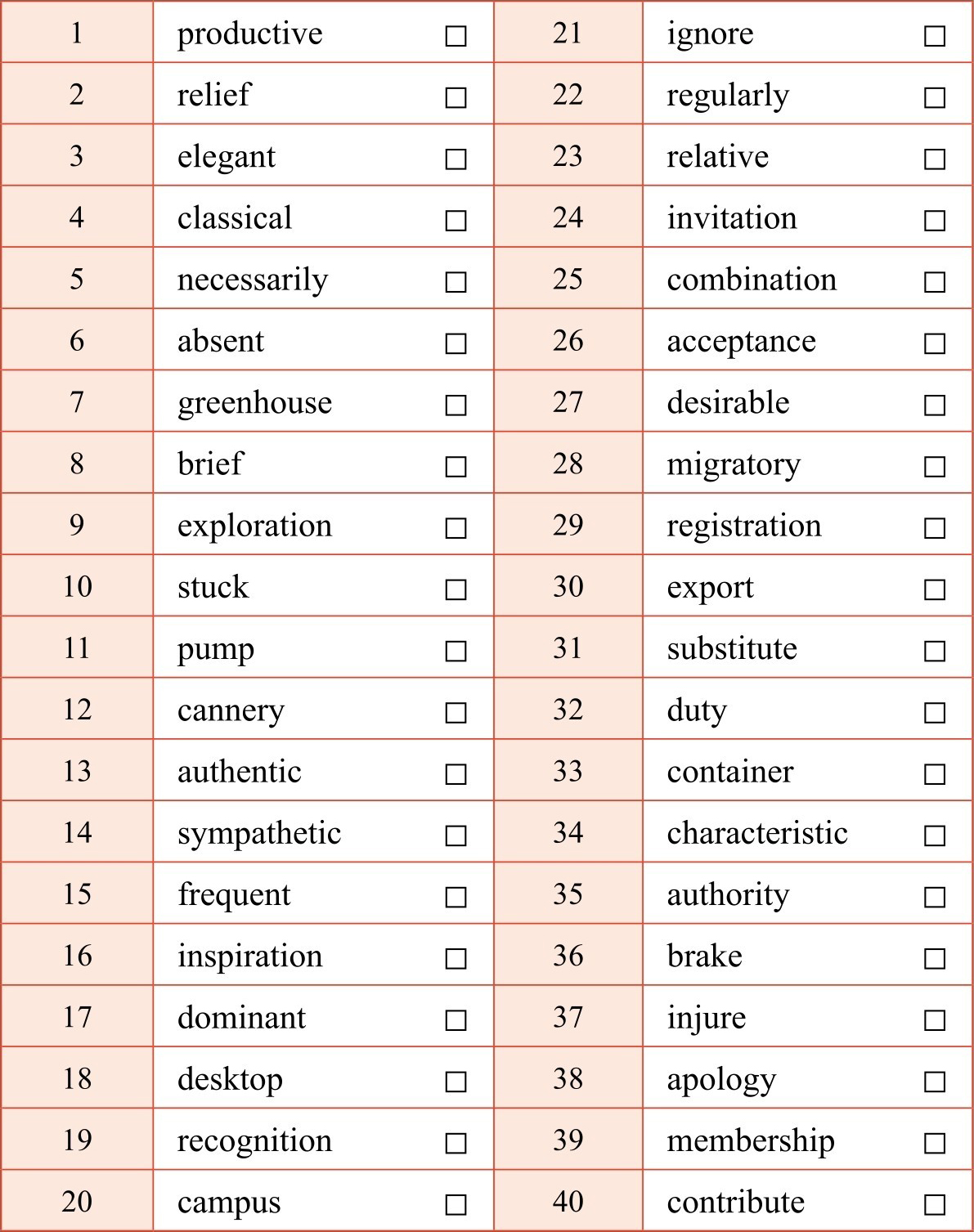Click the number 25 cell

tap(568, 279)
